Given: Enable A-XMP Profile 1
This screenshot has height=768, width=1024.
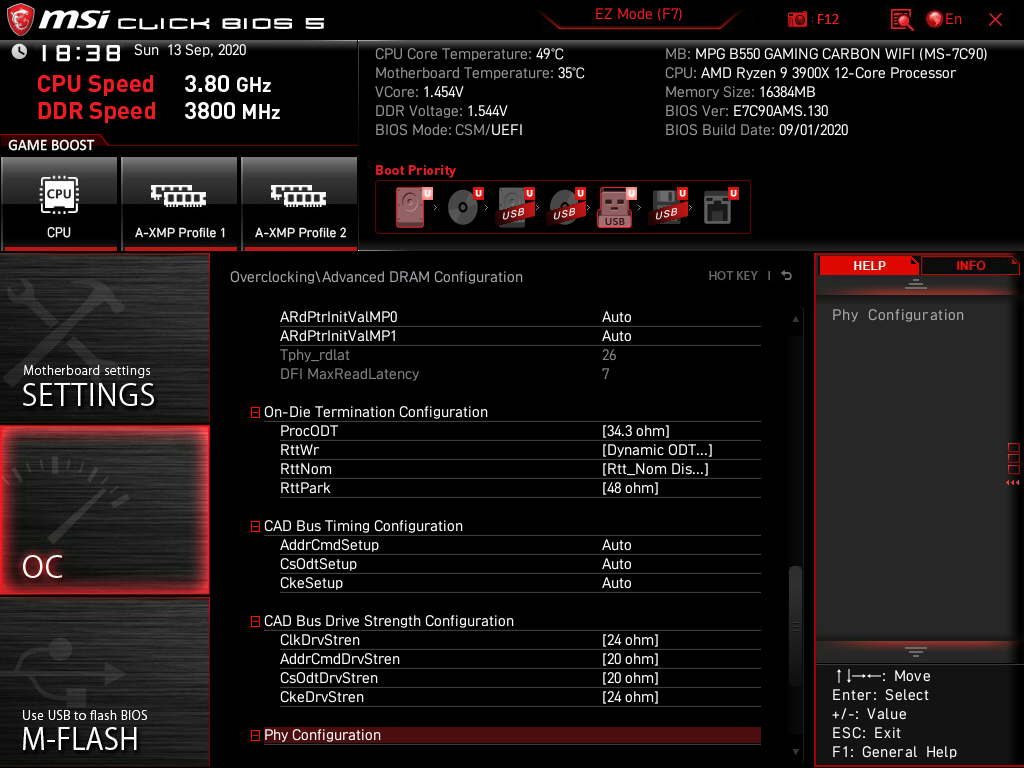Looking at the screenshot, I should 180,203.
